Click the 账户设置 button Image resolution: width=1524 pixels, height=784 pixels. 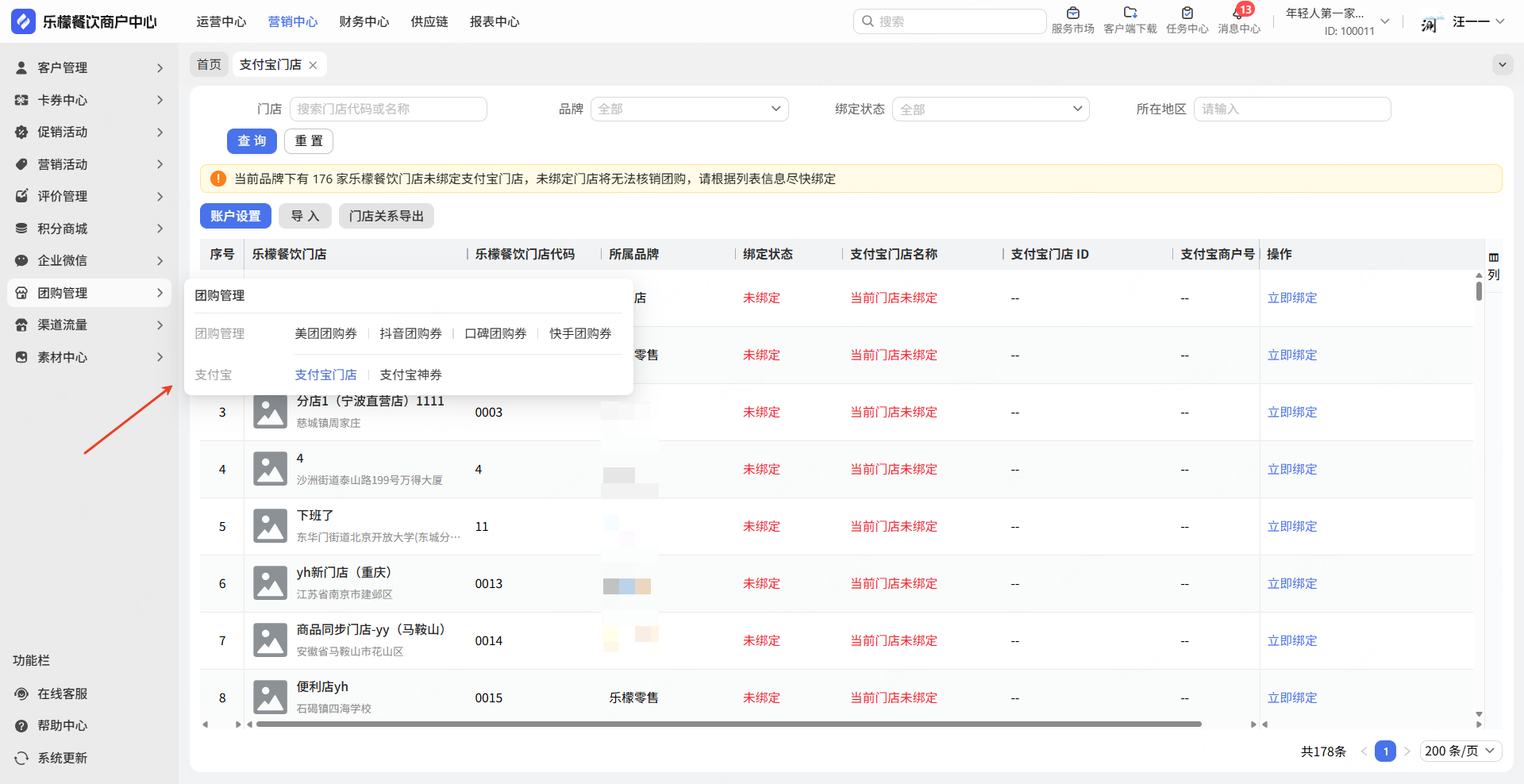236,216
